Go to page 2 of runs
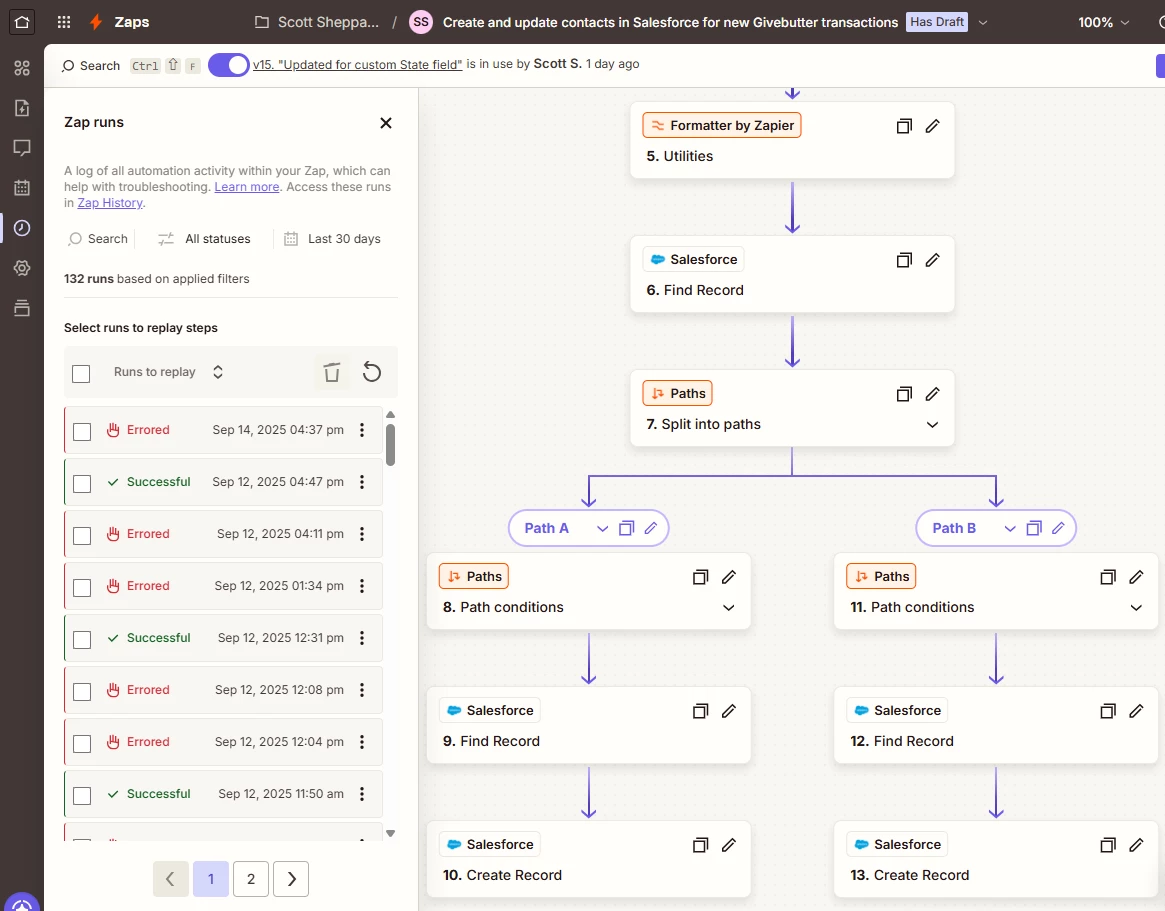Viewport: 1165px width, 911px height. tap(251, 879)
